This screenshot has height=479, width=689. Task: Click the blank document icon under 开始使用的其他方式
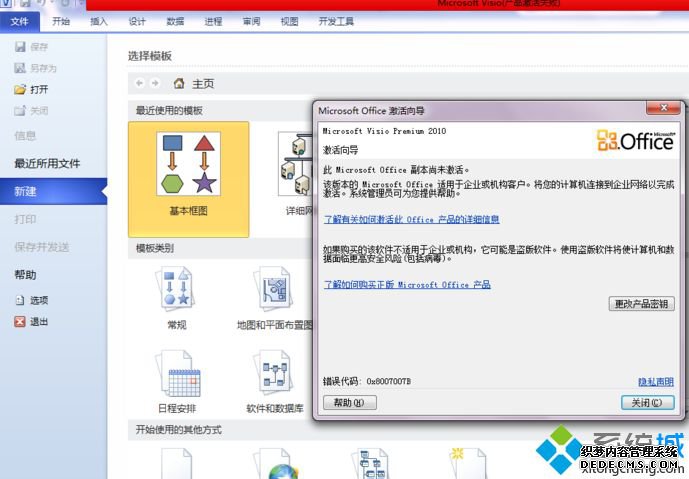177,464
